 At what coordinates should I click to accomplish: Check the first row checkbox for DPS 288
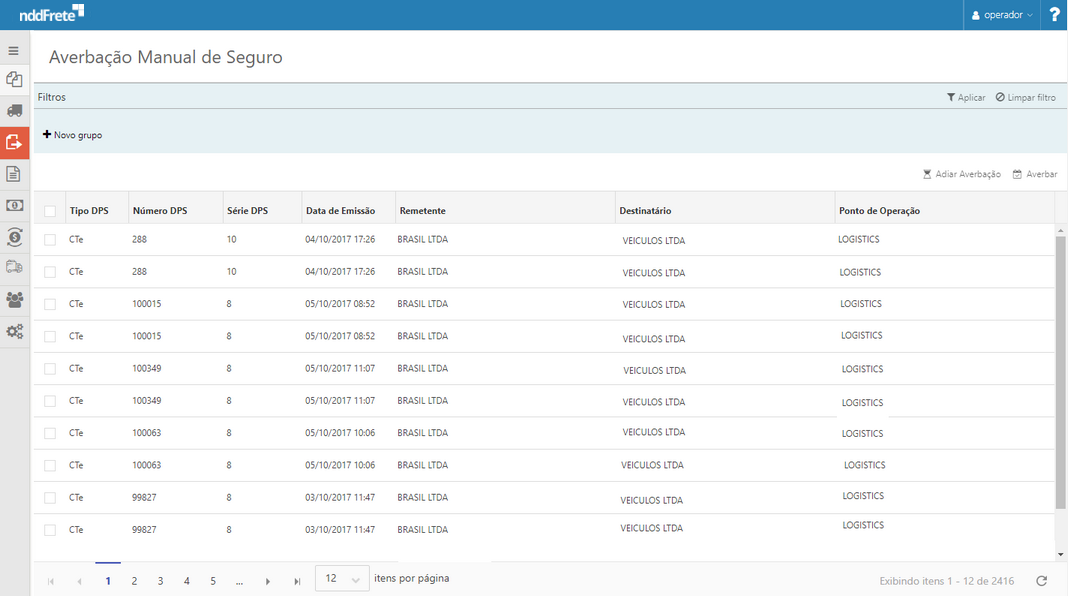50,240
